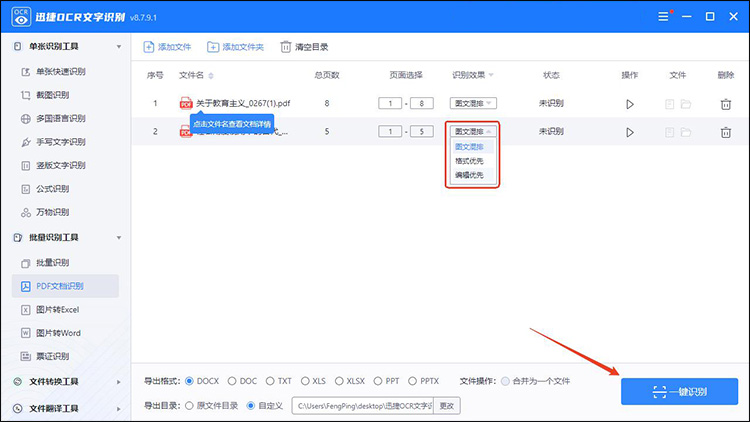Click the 单张快速识别 sidebar icon
The height and width of the screenshot is (422, 750).
pos(26,72)
